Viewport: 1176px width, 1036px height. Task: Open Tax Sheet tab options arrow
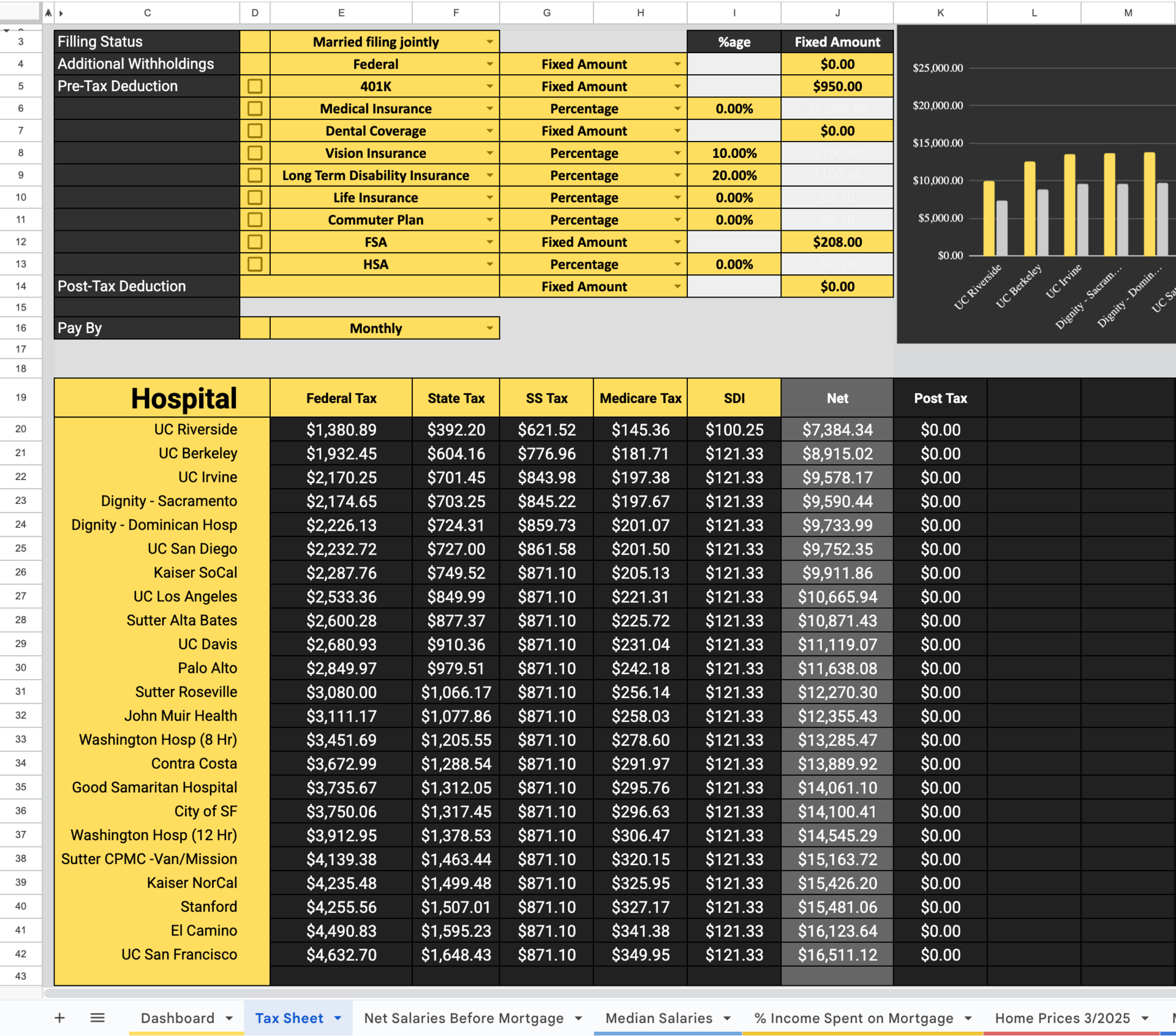coord(337,1018)
